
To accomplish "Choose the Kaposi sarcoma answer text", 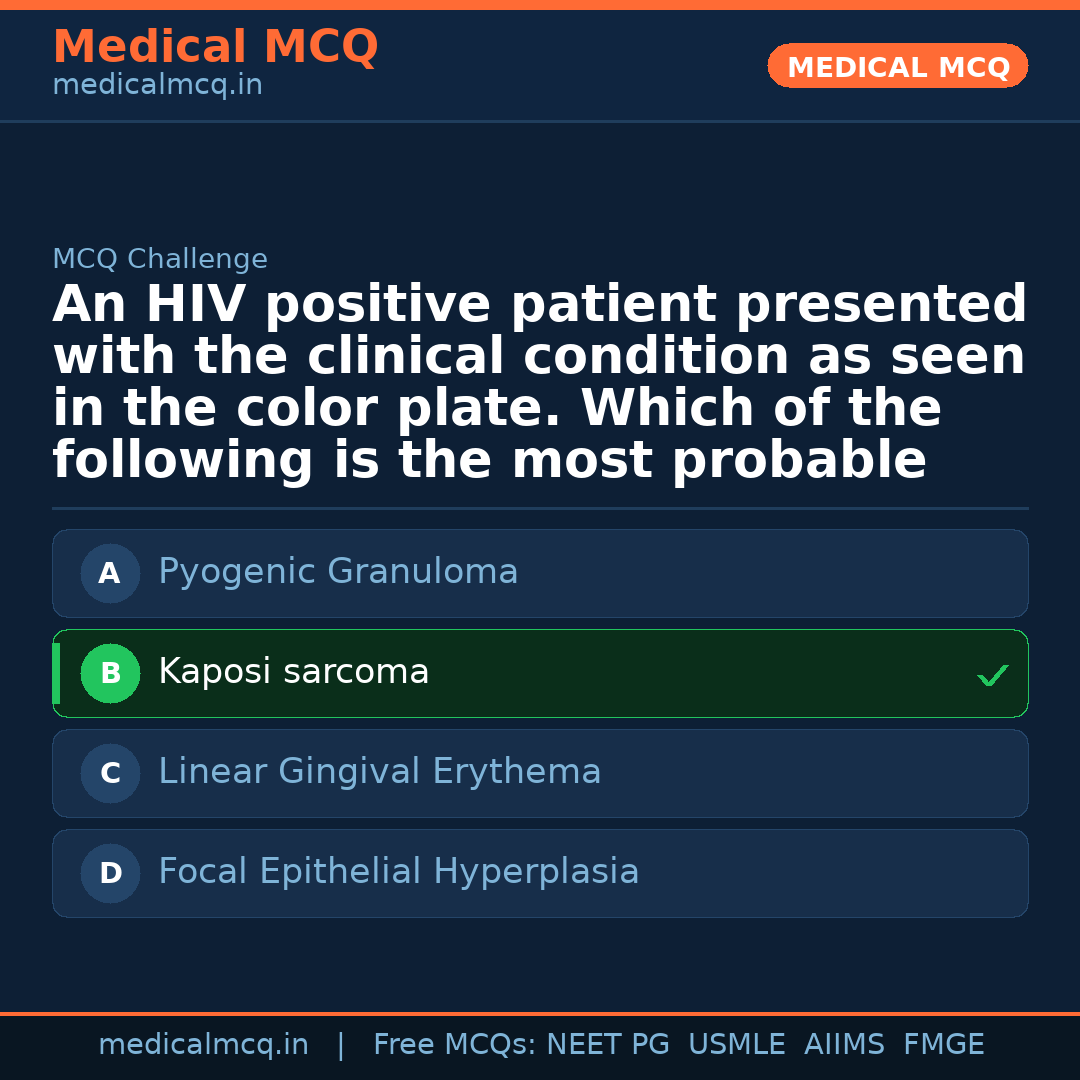I will [x=293, y=672].
